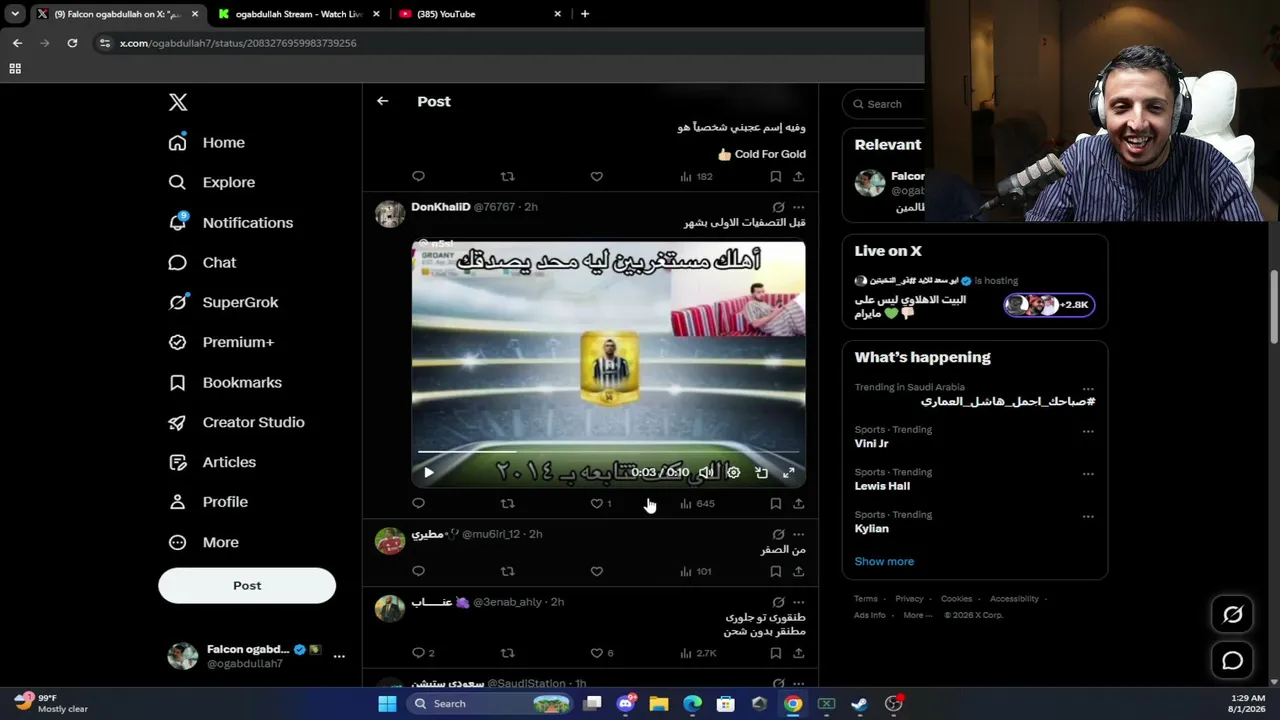Bookmark @mu6lrl_12's post

(x=775, y=572)
